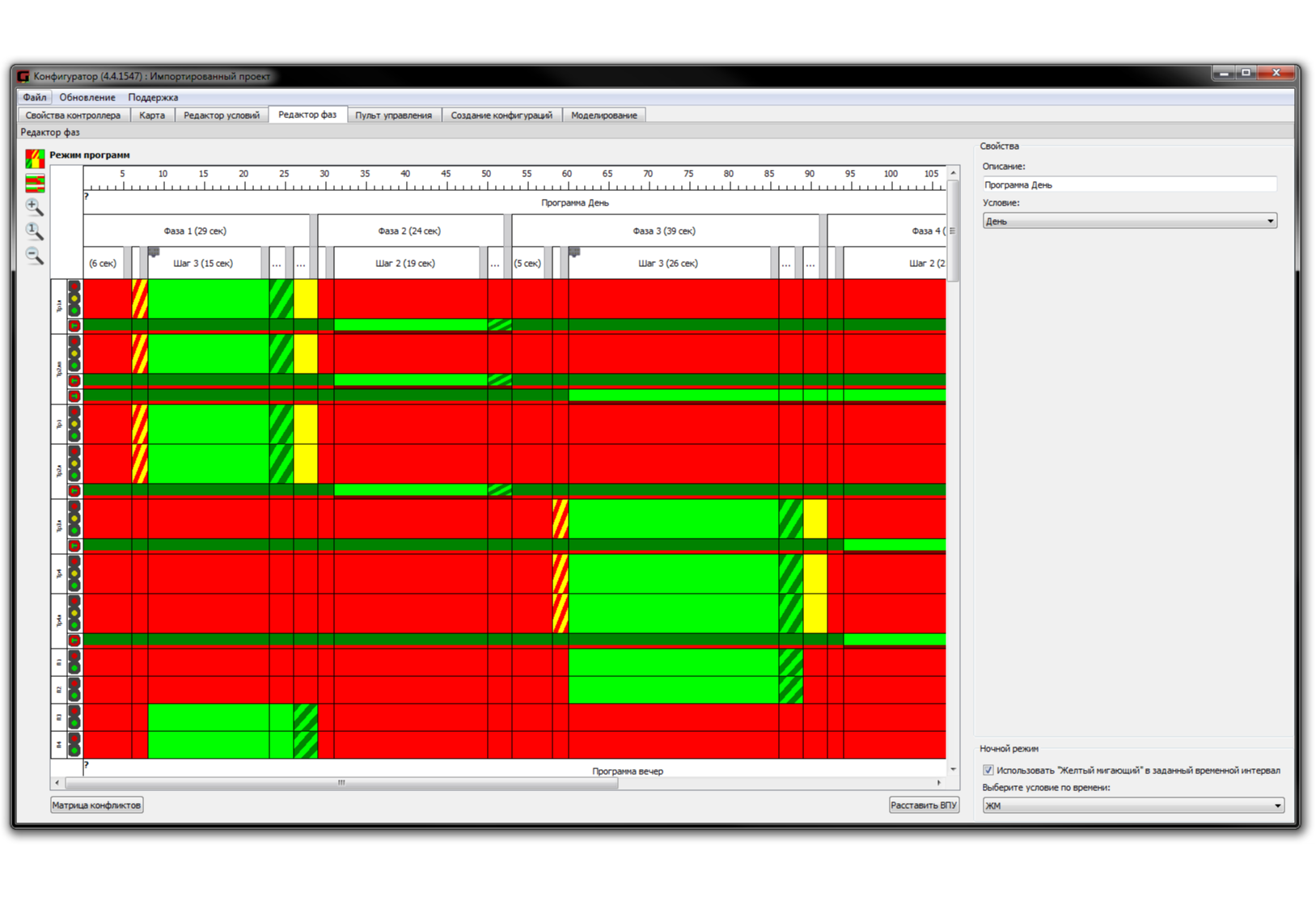Click the Режим программ heading

[90, 154]
